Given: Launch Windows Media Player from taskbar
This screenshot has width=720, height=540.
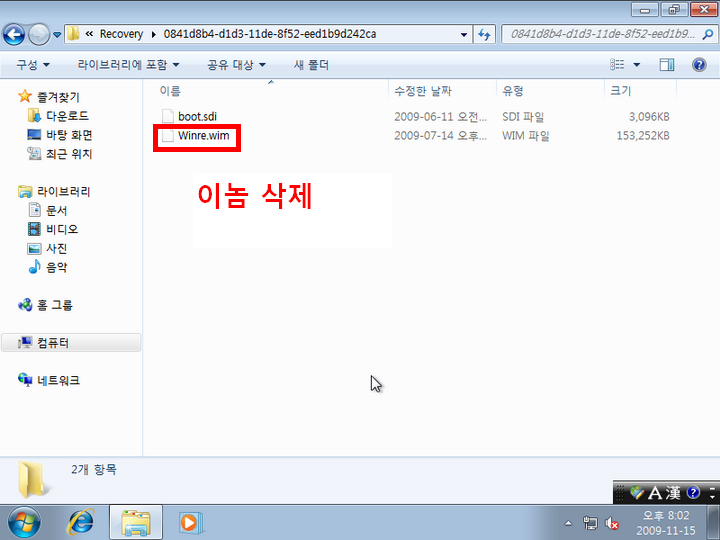Looking at the screenshot, I should coord(189,523).
